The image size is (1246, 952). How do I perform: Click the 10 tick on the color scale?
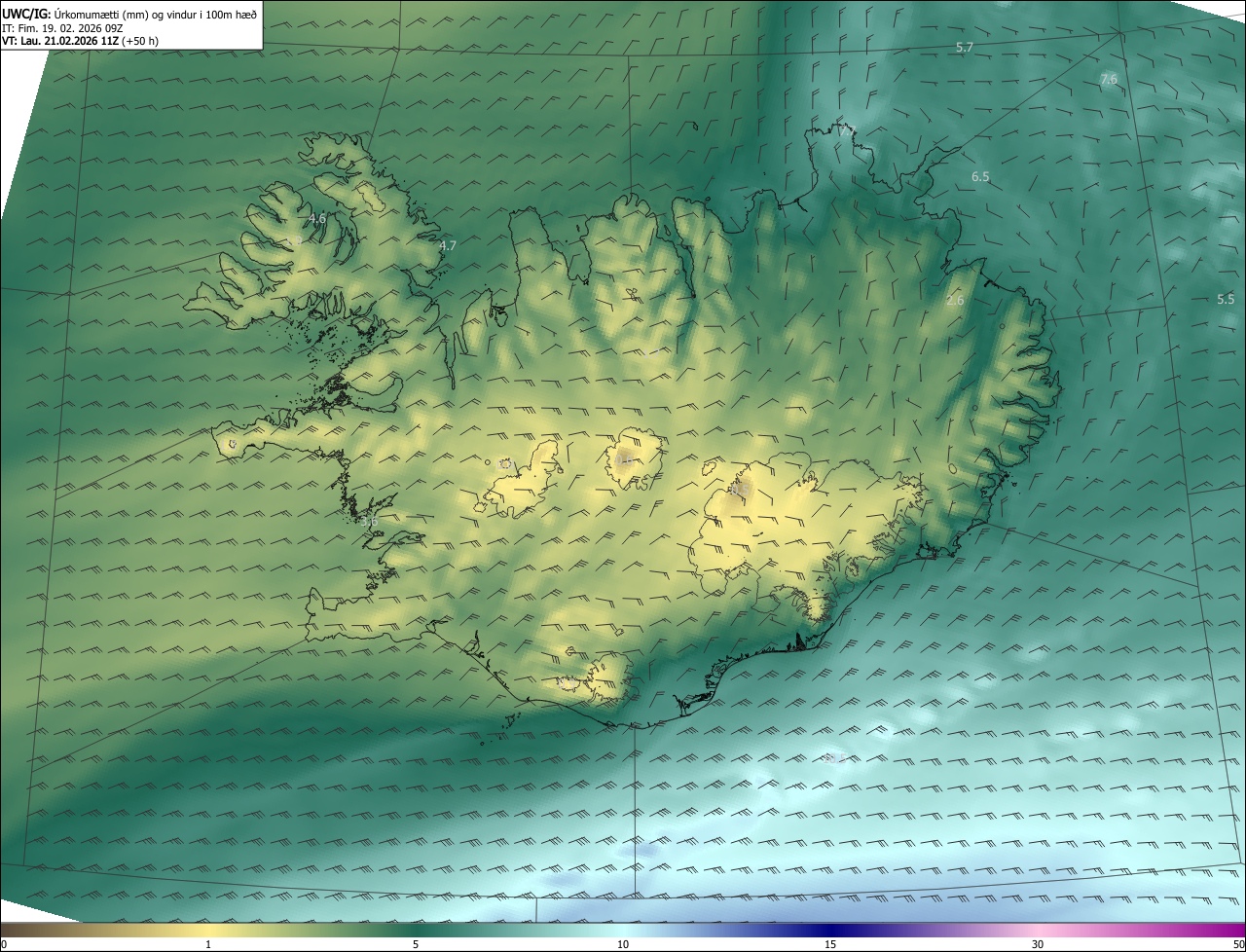pyautogui.click(x=623, y=944)
